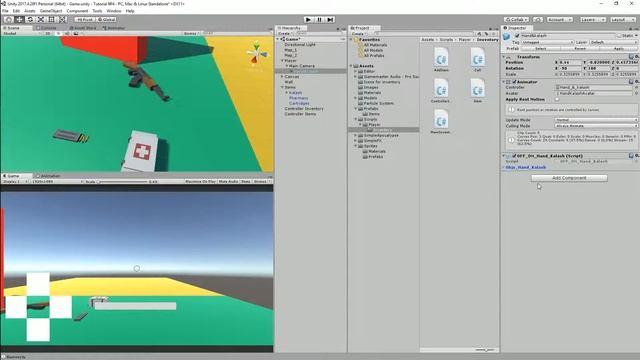Screen dimensions: 640x360
Task: Toggle the scene lighting button
Action: coord(58,33)
